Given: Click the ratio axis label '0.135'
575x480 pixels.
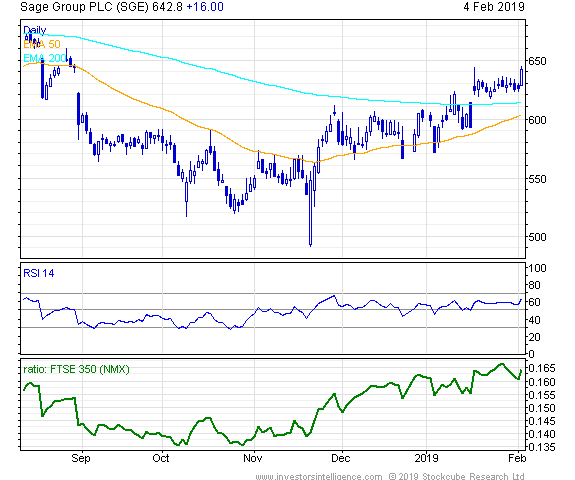Looking at the screenshot, I should point(542,447).
